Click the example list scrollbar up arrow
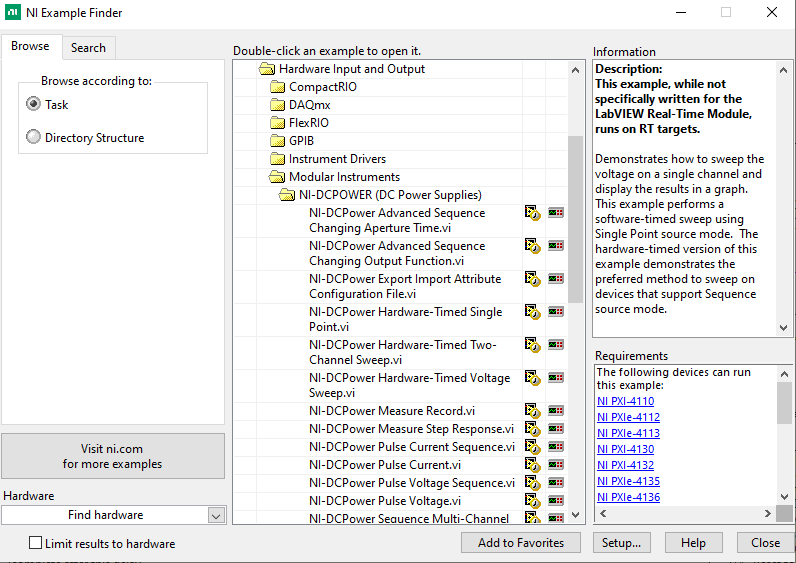 click(x=575, y=70)
